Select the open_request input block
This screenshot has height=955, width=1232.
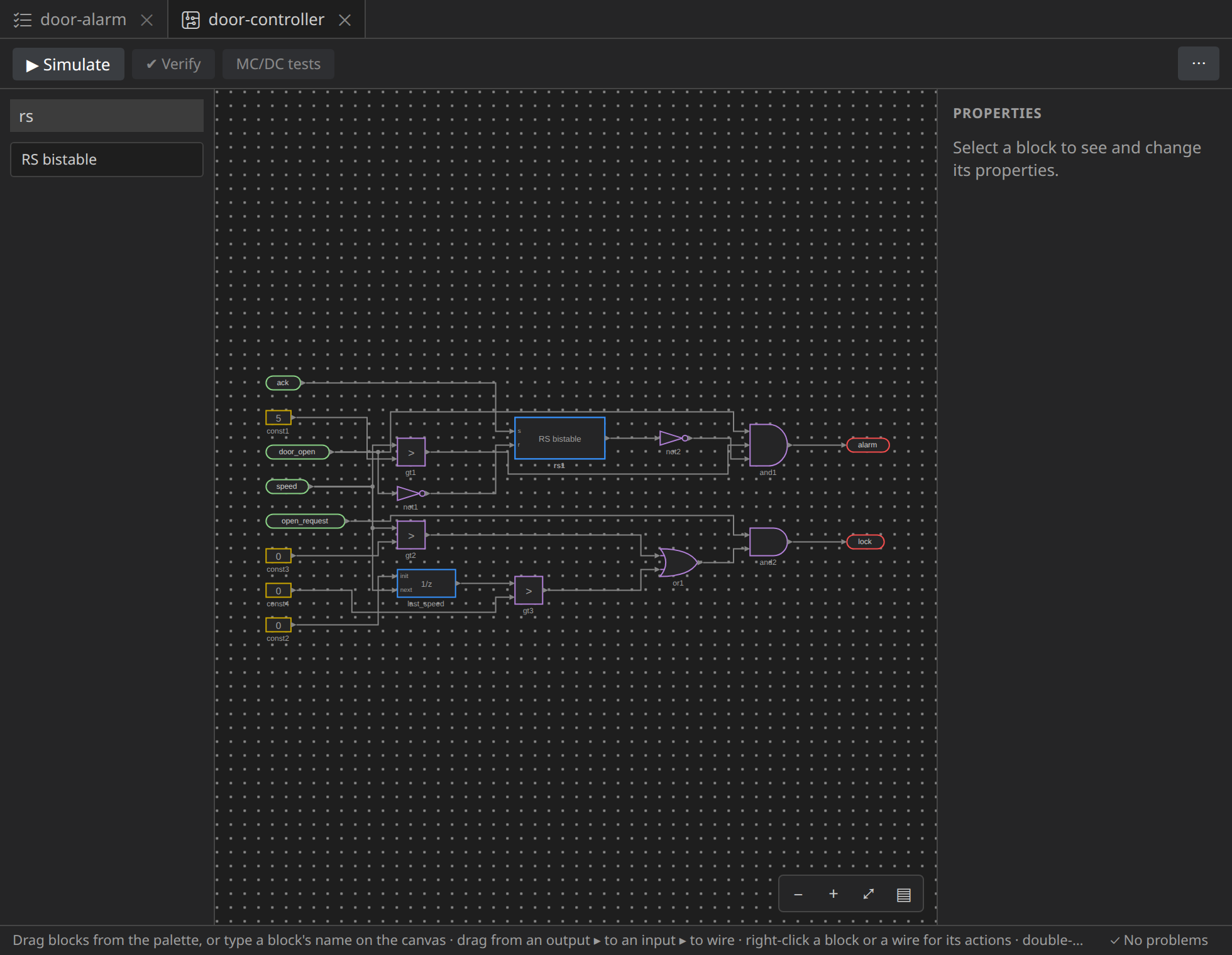tap(305, 521)
